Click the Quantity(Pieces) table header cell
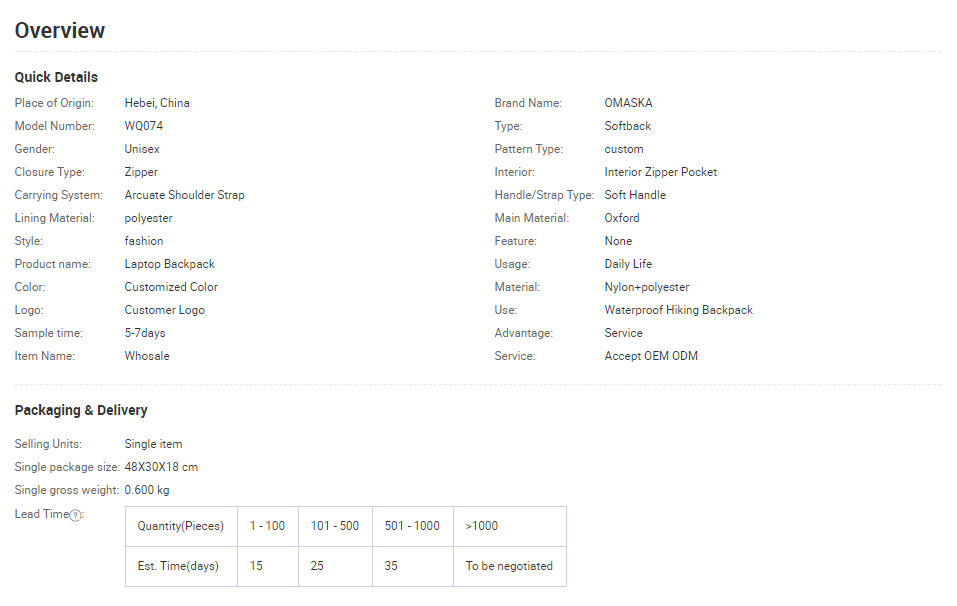The height and width of the screenshot is (606, 957). (181, 526)
